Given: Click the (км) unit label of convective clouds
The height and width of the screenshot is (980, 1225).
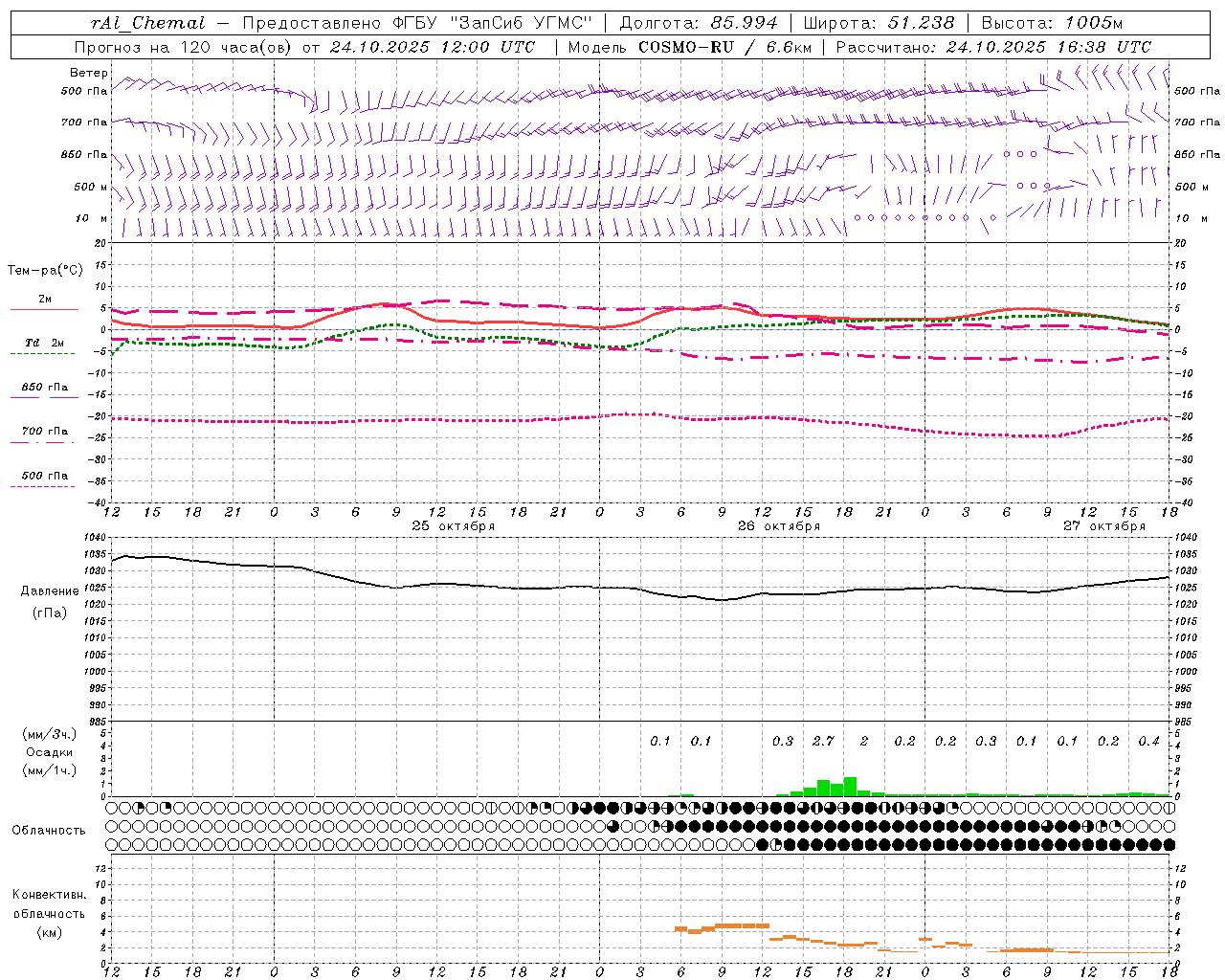Looking at the screenshot, I should (x=49, y=932).
